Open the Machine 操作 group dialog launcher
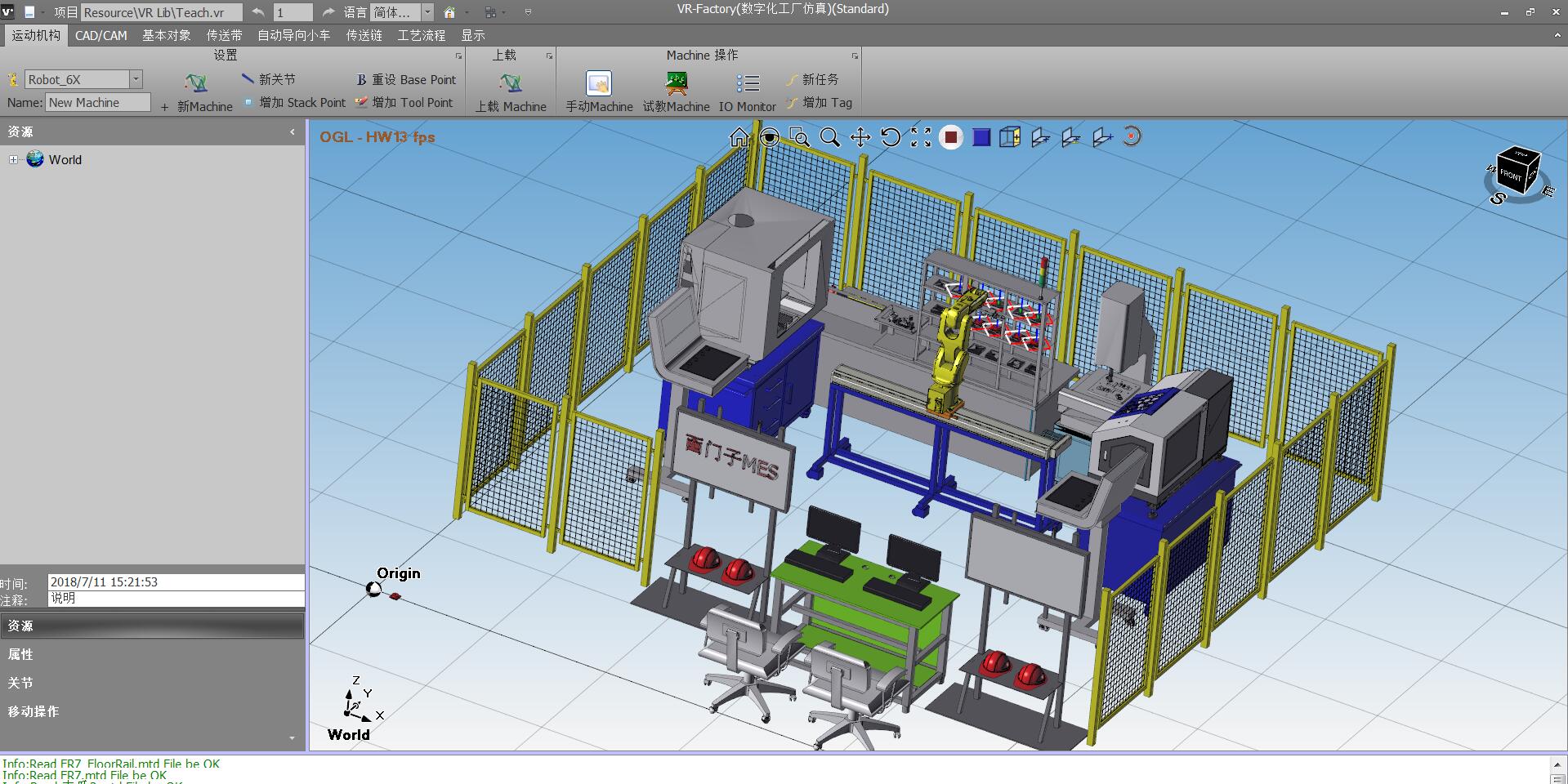The height and width of the screenshot is (784, 1568). click(855, 56)
